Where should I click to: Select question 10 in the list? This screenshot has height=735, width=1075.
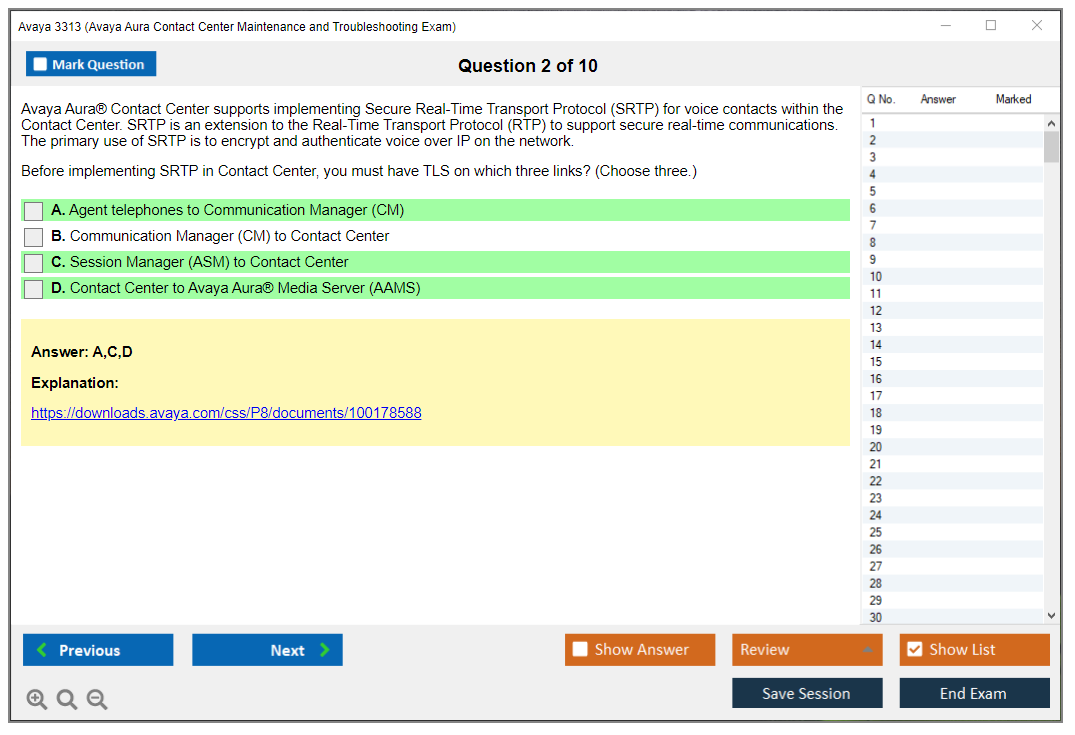876,277
